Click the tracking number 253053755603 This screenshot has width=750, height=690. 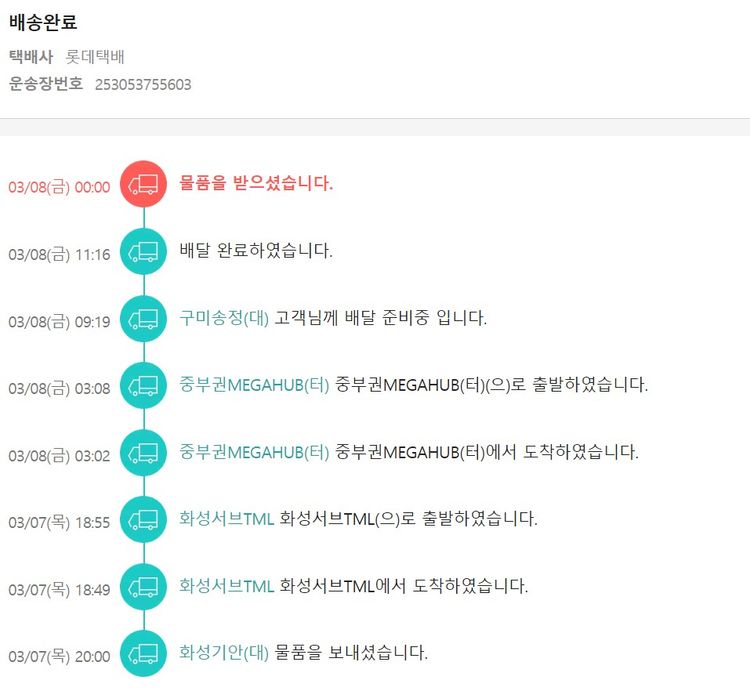(x=143, y=85)
